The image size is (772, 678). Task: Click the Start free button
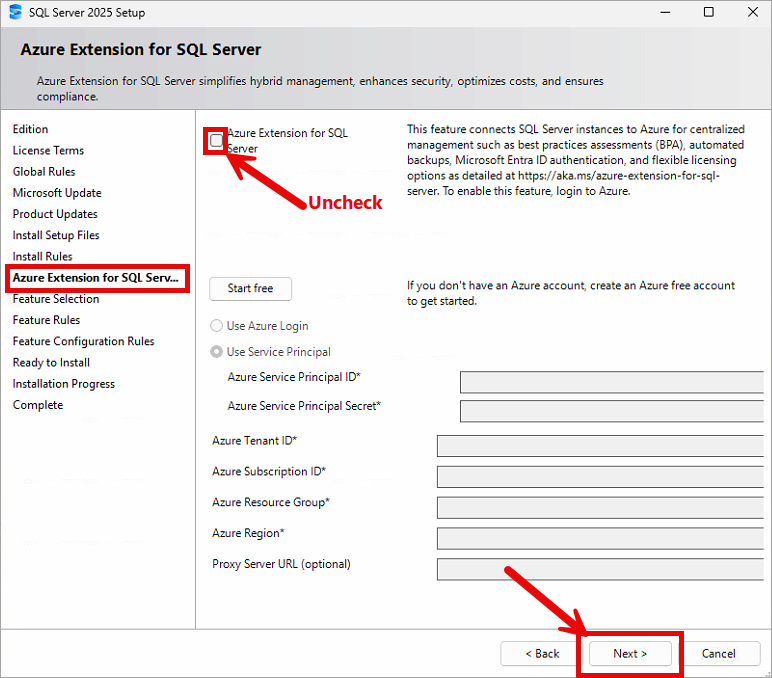(250, 289)
